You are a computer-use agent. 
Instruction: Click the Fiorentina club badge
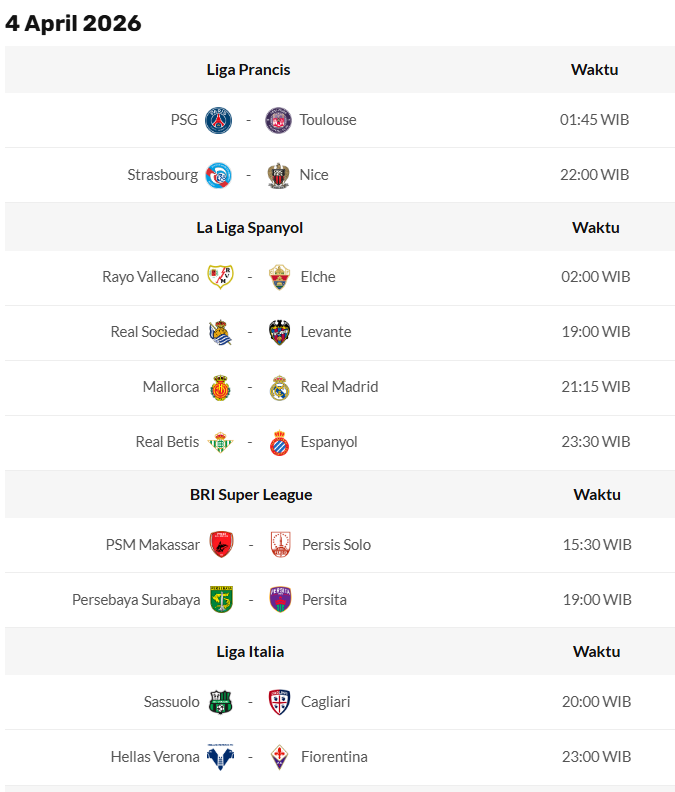coord(280,758)
